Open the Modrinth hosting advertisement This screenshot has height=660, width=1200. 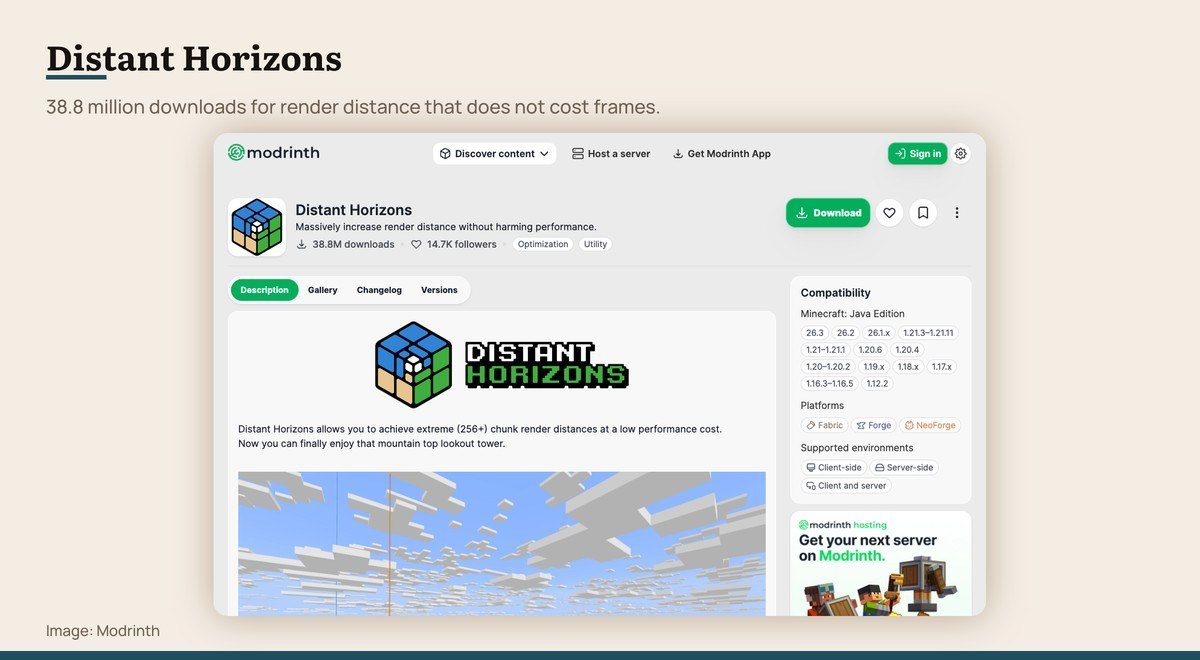(x=881, y=563)
